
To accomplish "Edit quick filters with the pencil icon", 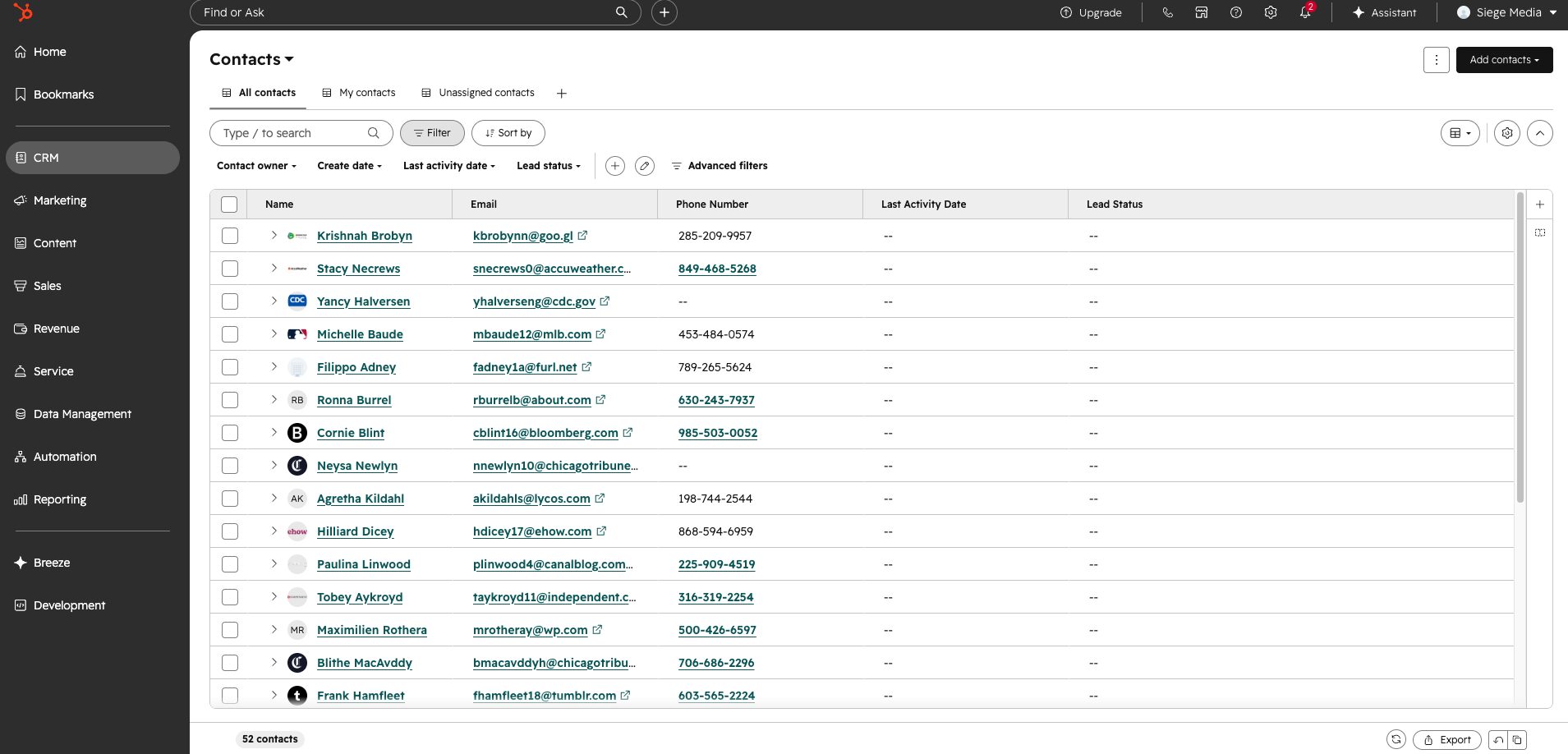I will pyautogui.click(x=645, y=166).
